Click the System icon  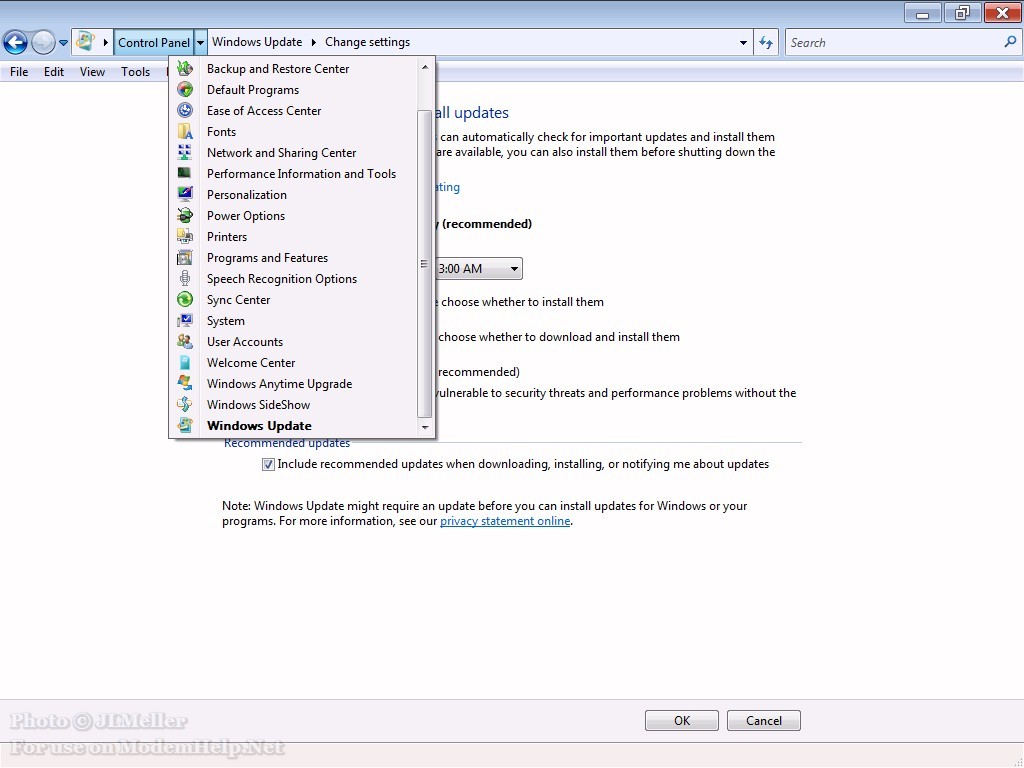tap(185, 320)
